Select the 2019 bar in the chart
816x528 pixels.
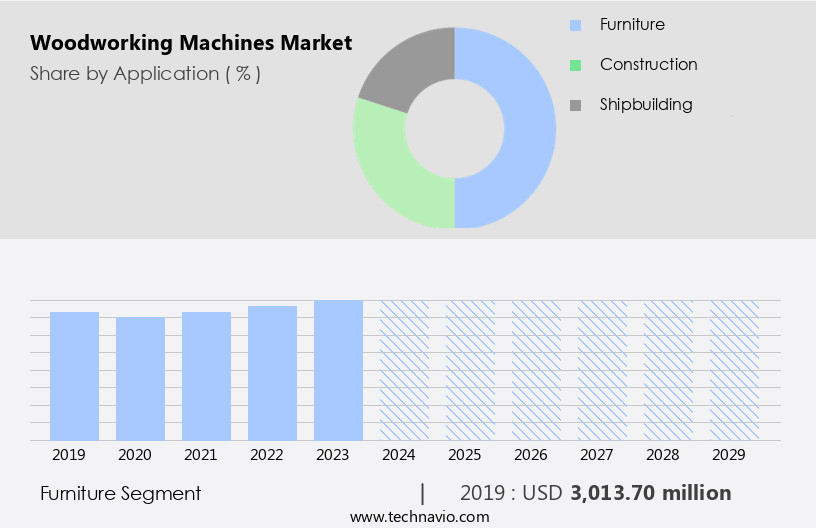coord(74,376)
